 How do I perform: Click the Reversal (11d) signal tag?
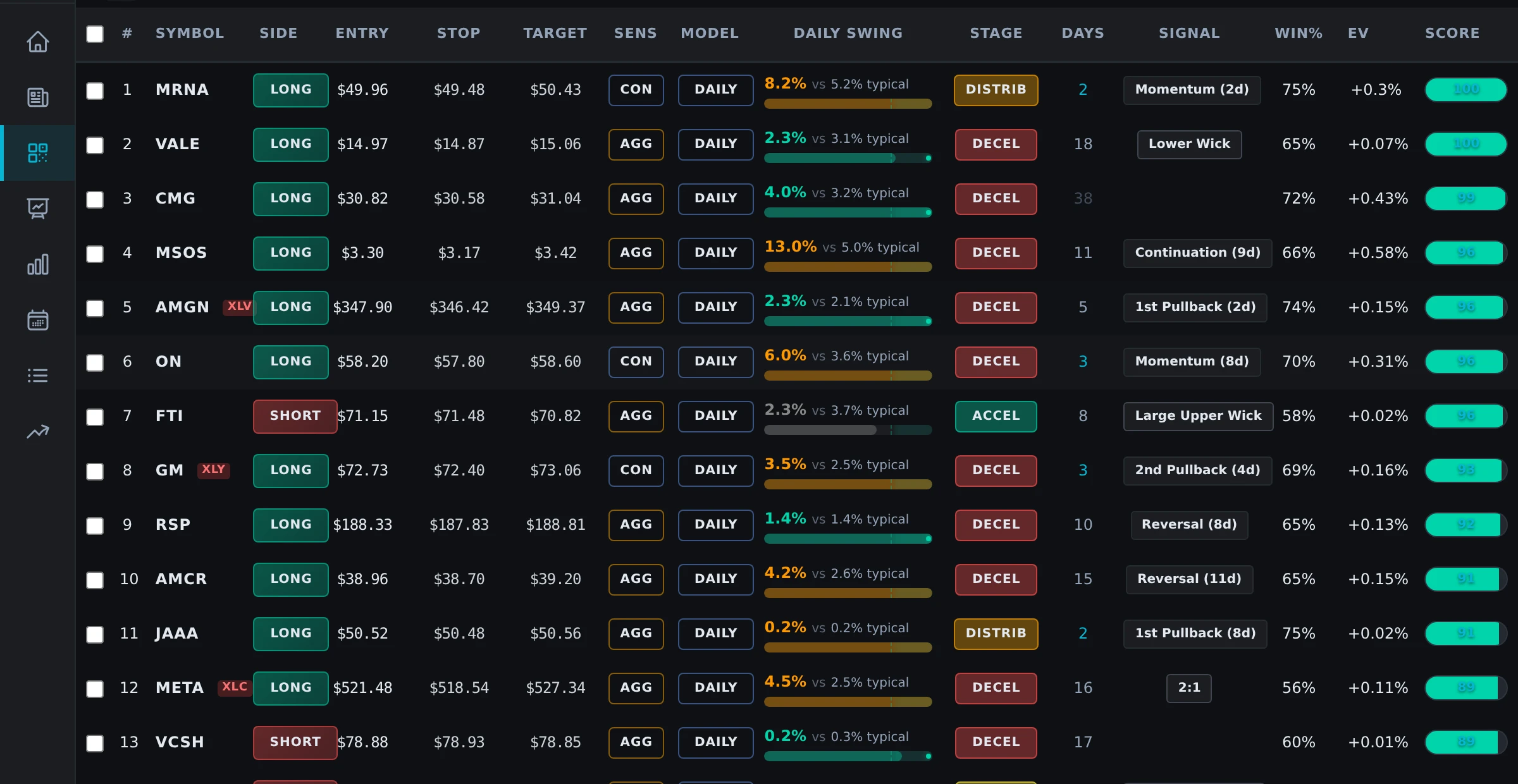(1190, 579)
